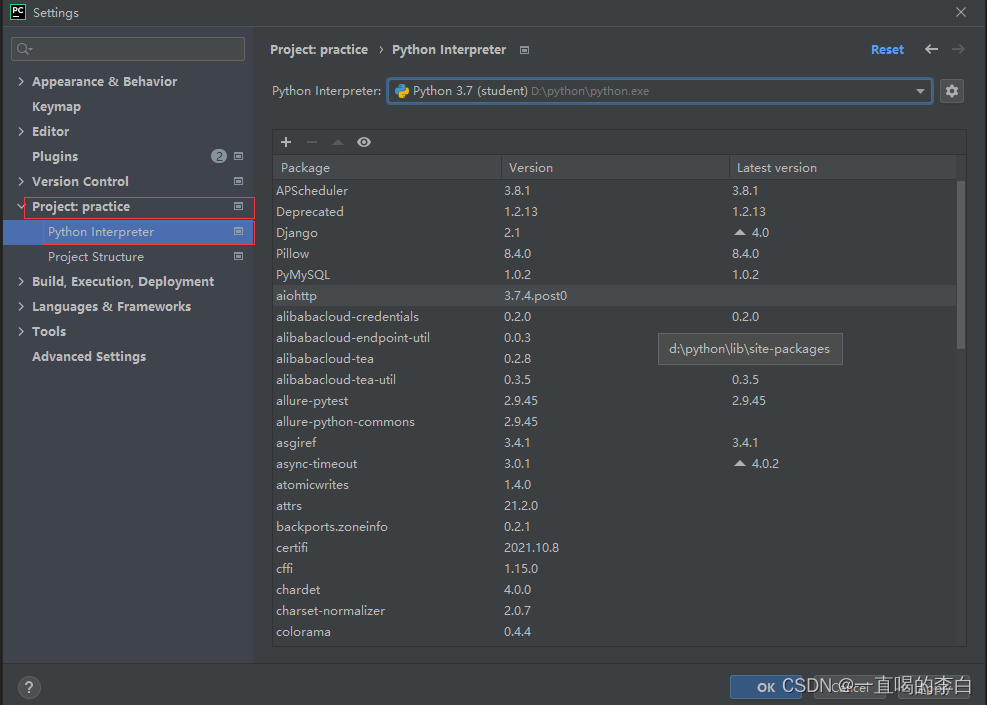This screenshot has height=705, width=987.
Task: Open Keymap settings
Action: coord(57,106)
